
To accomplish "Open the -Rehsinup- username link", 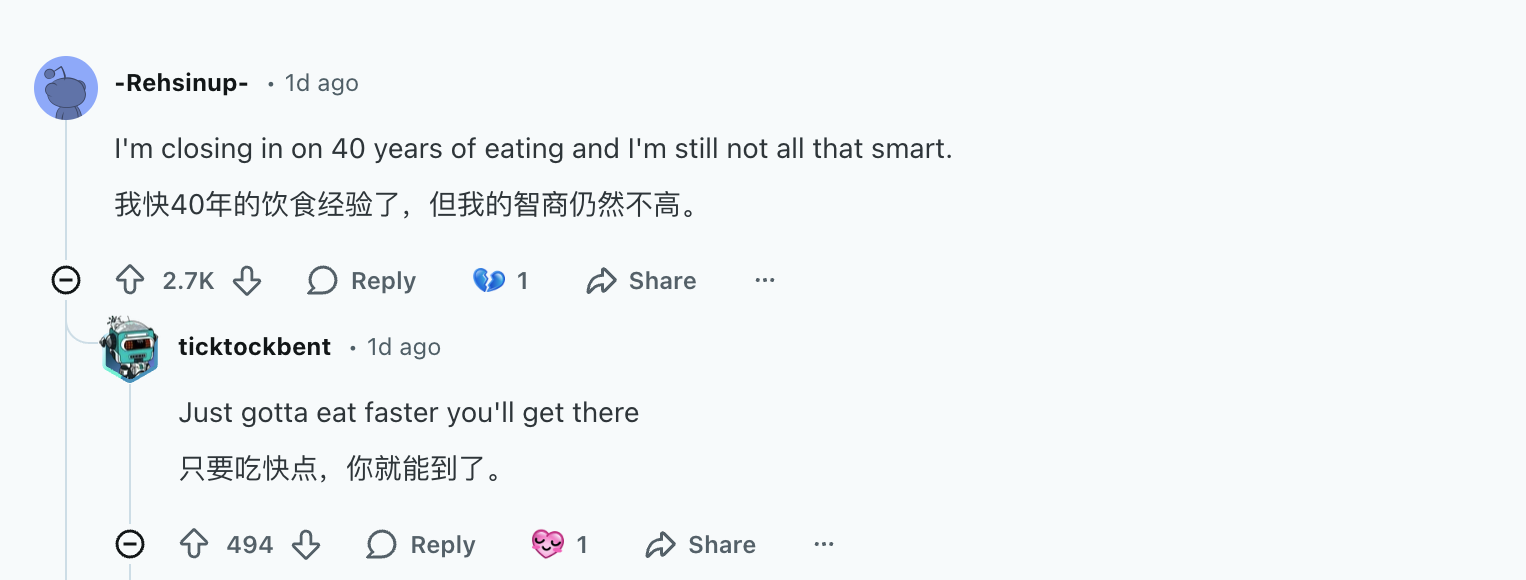I will pos(181,83).
